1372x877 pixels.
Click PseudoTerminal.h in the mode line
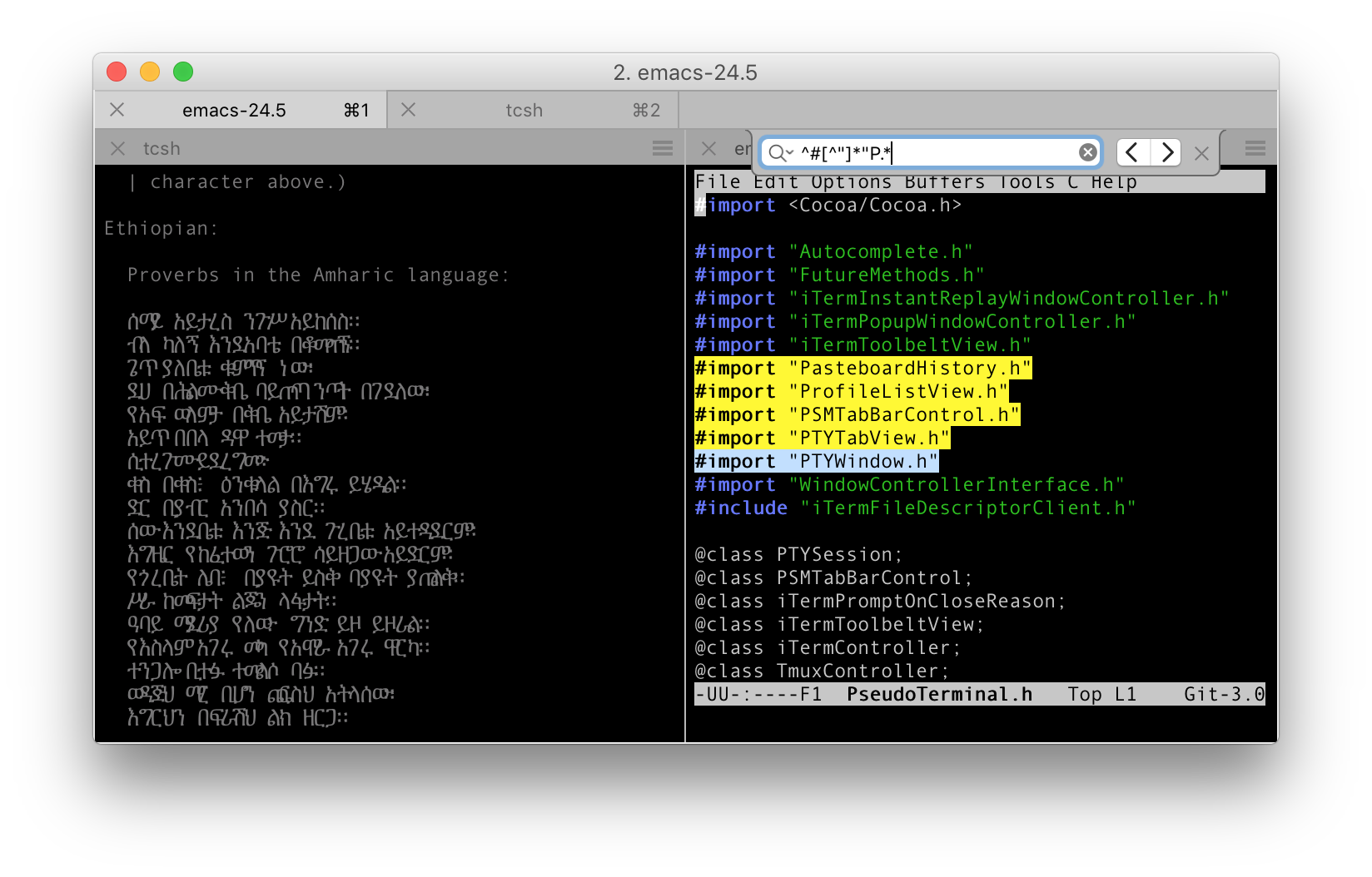point(939,695)
